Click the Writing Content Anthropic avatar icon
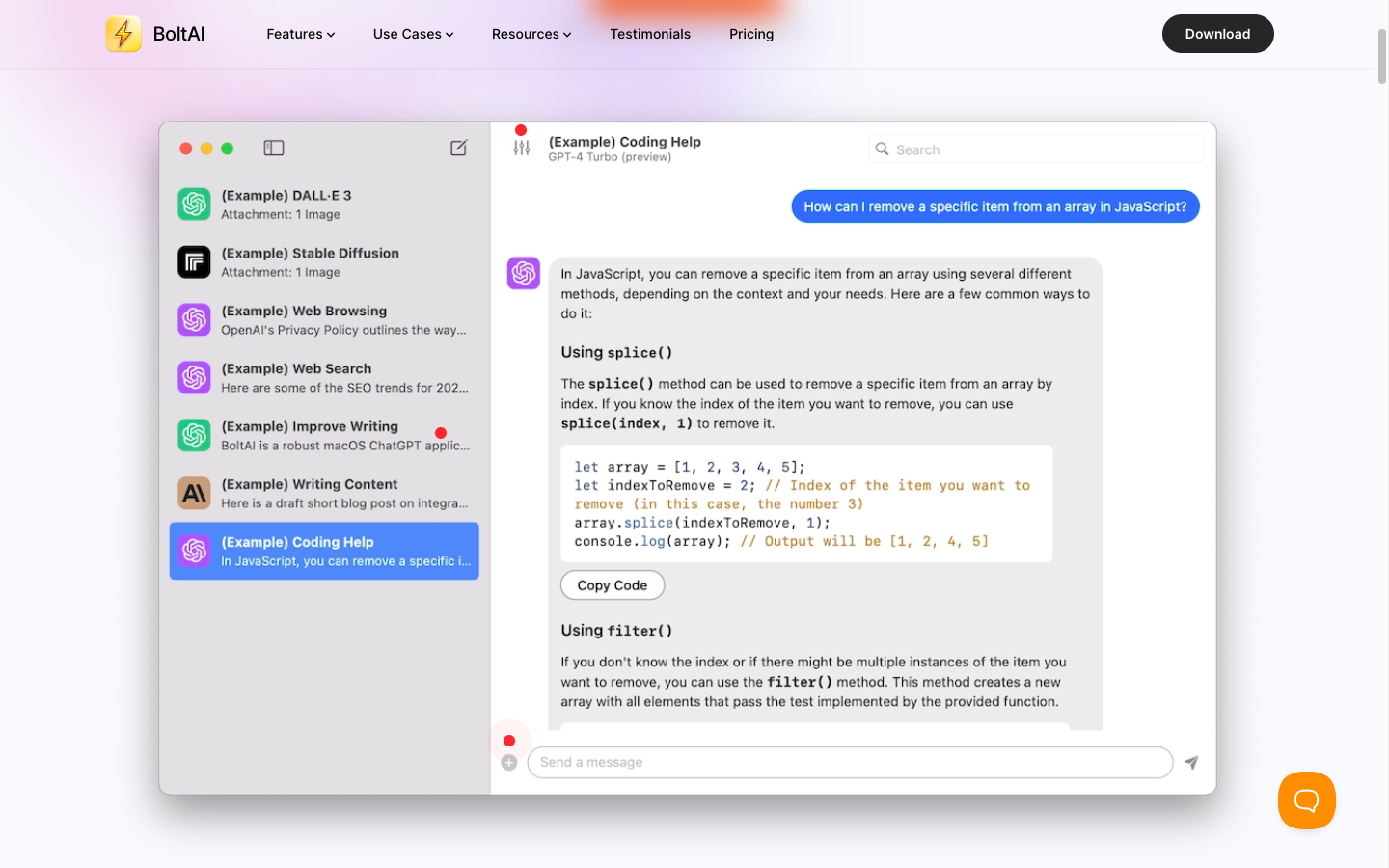This screenshot has width=1389, height=868. point(194,494)
